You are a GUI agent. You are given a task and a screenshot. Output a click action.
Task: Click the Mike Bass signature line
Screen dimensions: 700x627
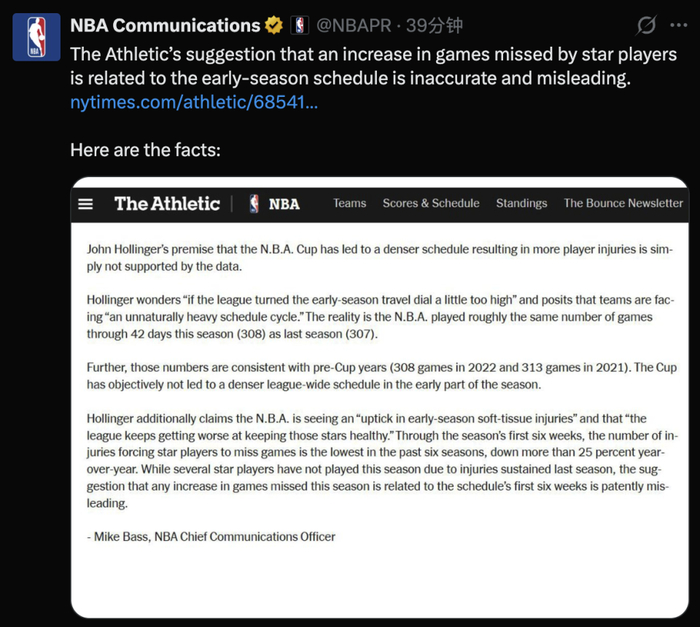211,536
